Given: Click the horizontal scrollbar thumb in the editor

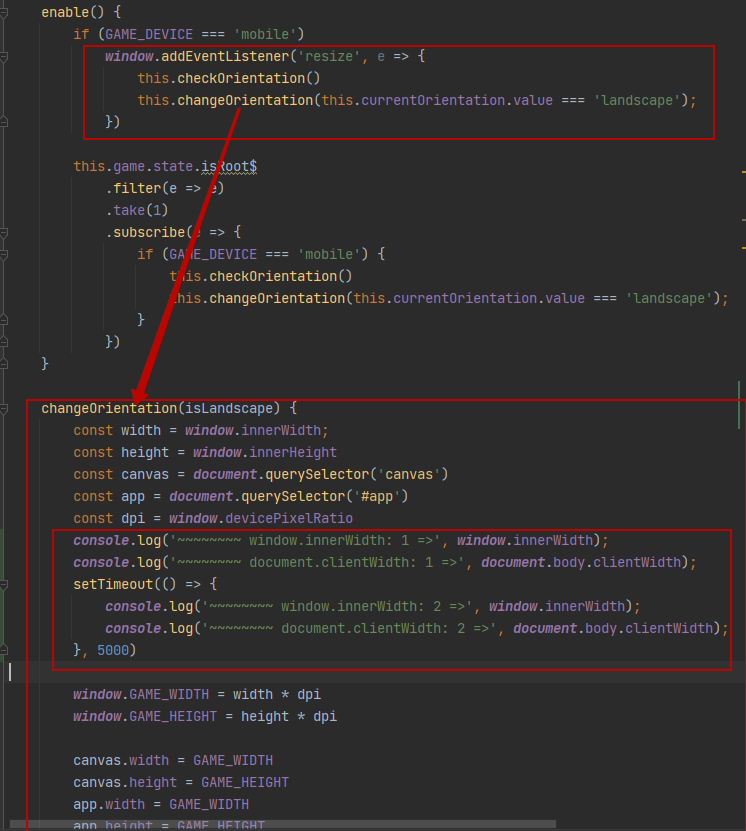Looking at the screenshot, I should pos(283,824).
